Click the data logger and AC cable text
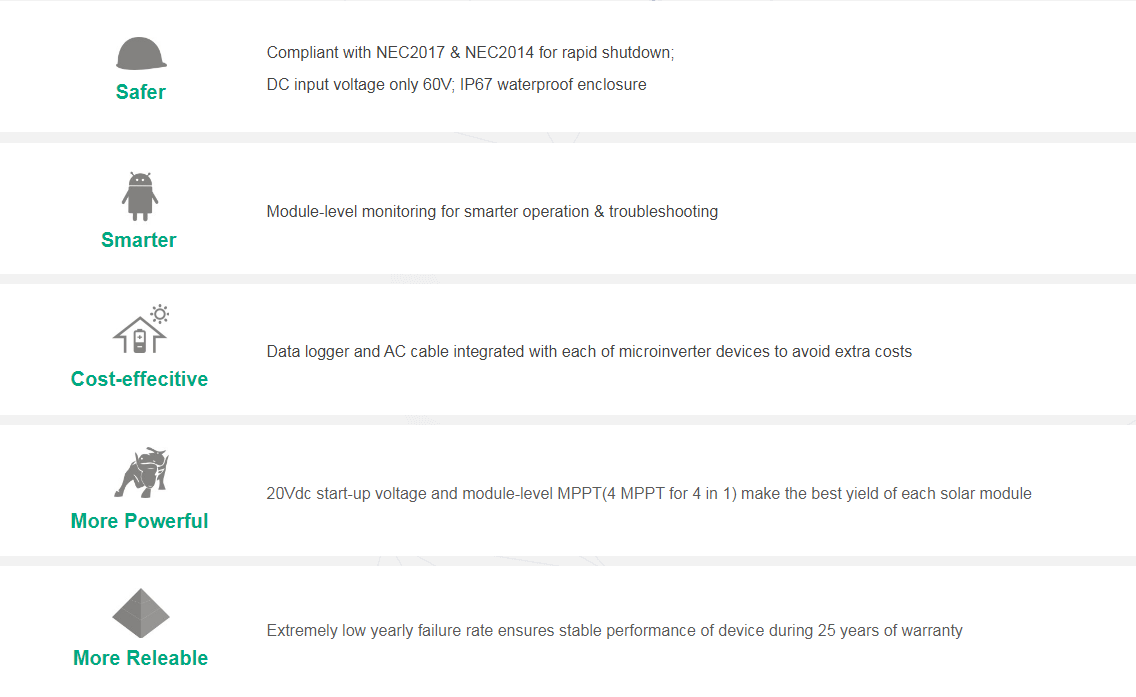The height and width of the screenshot is (697, 1136). [x=589, y=351]
